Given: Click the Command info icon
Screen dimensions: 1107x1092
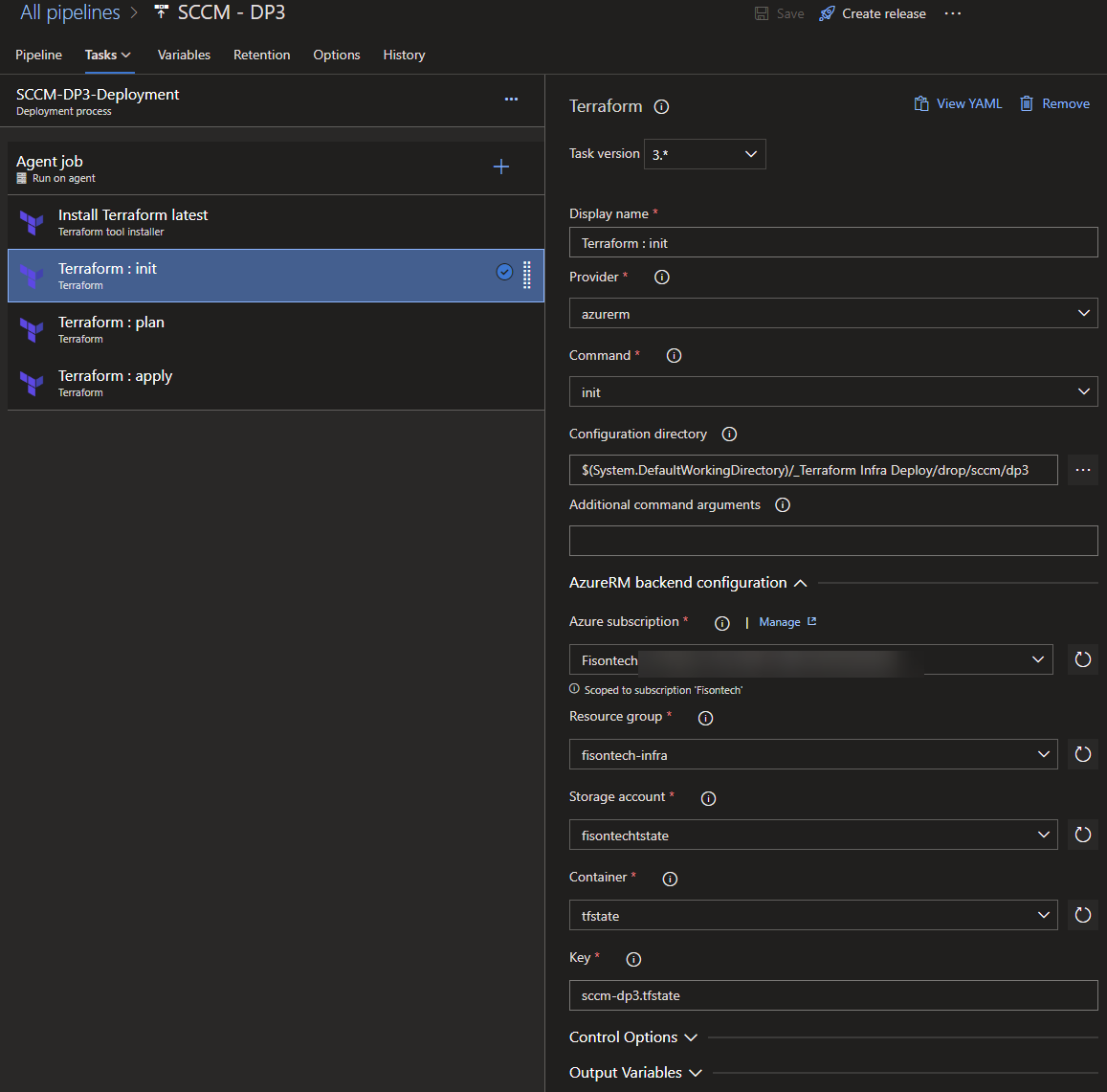Looking at the screenshot, I should pos(675,355).
